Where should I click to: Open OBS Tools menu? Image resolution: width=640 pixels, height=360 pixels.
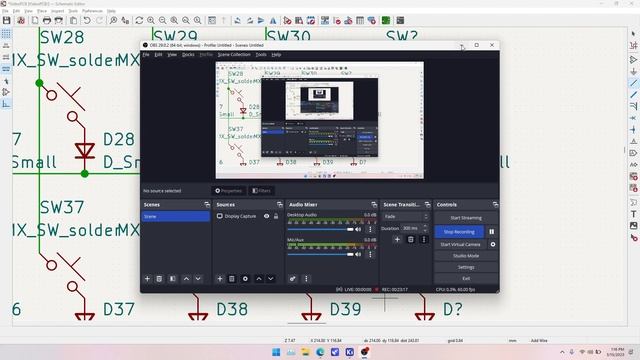(x=261, y=54)
